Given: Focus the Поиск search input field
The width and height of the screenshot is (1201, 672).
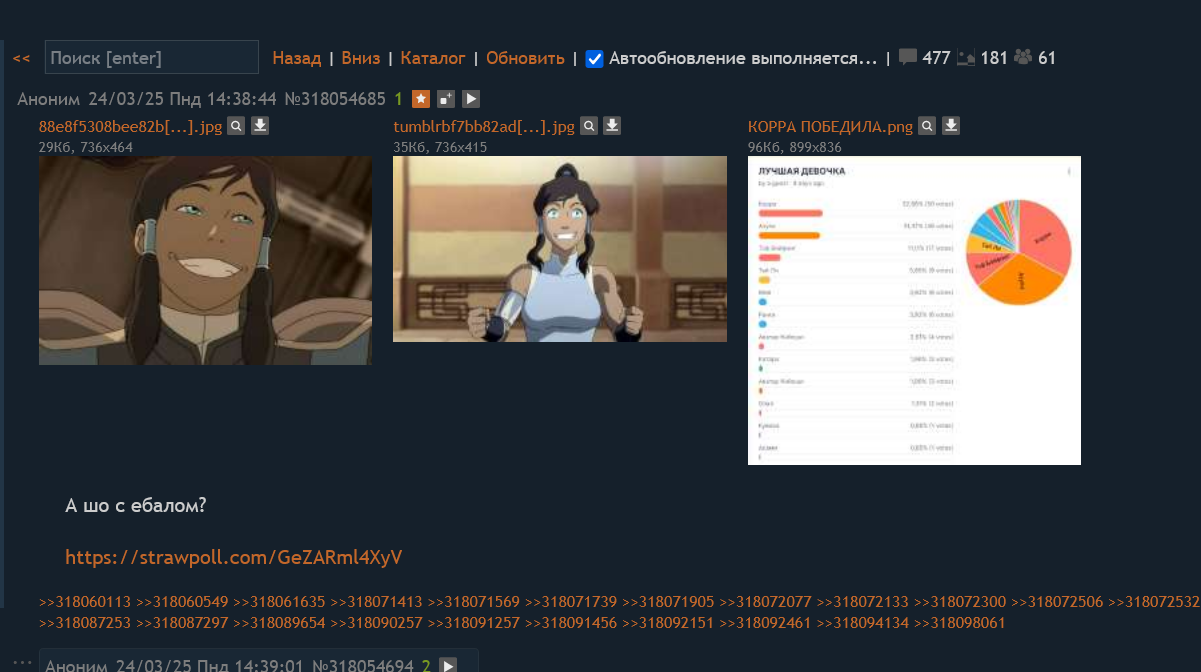Looking at the screenshot, I should point(152,58).
